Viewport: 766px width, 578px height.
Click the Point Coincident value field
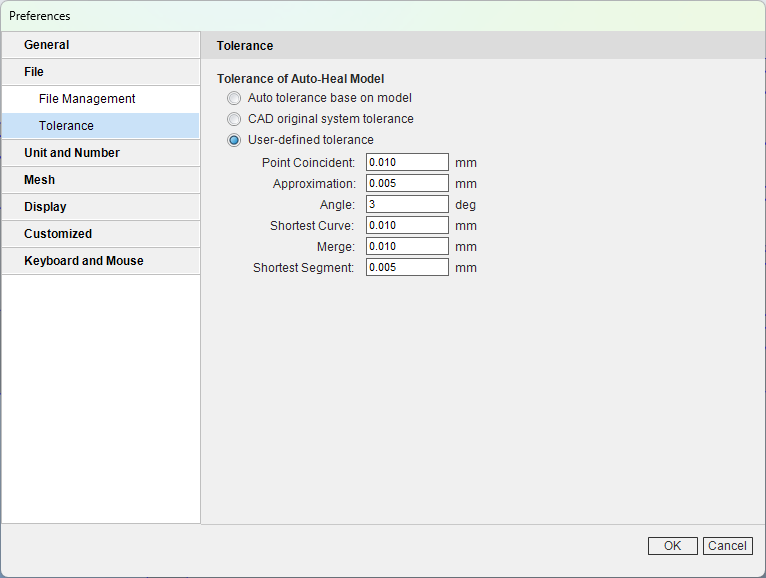point(407,162)
